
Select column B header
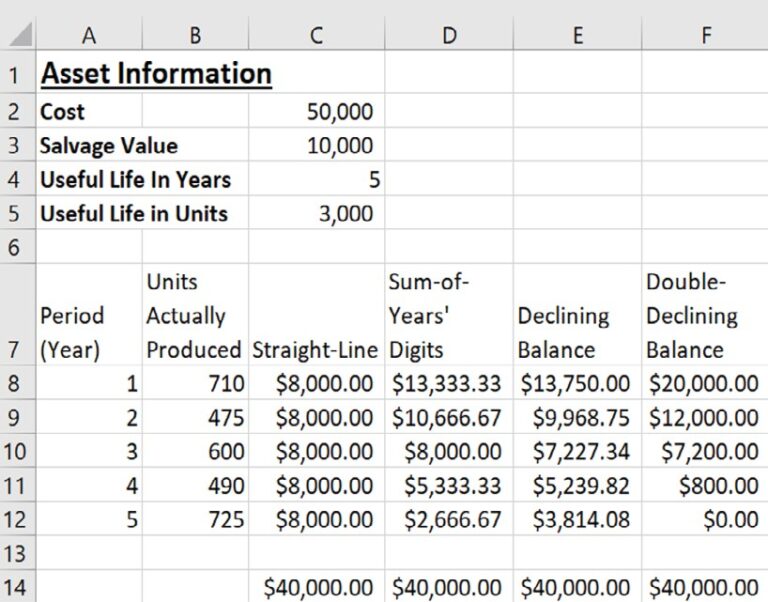195,35
